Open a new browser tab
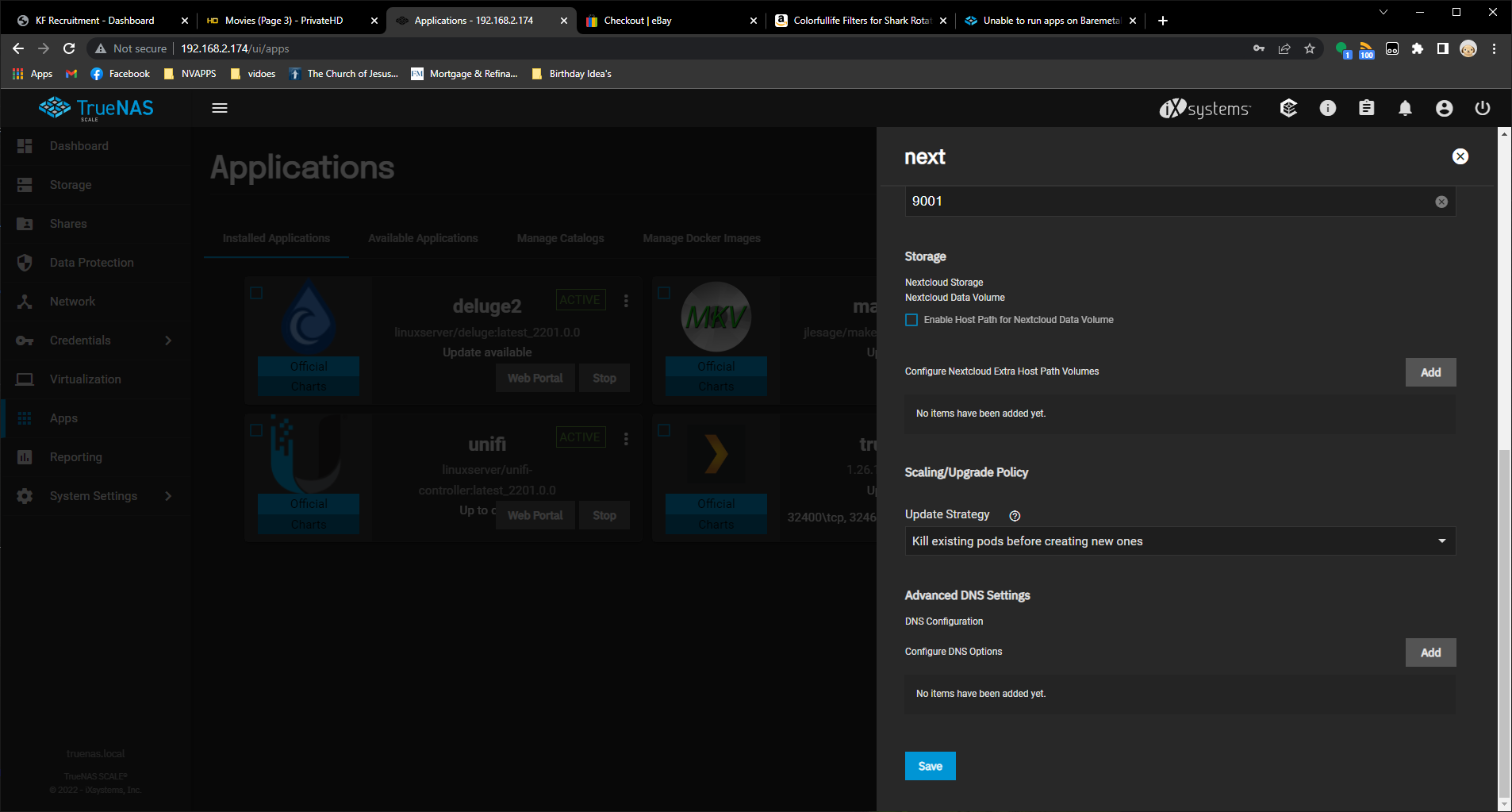 coord(1163,21)
